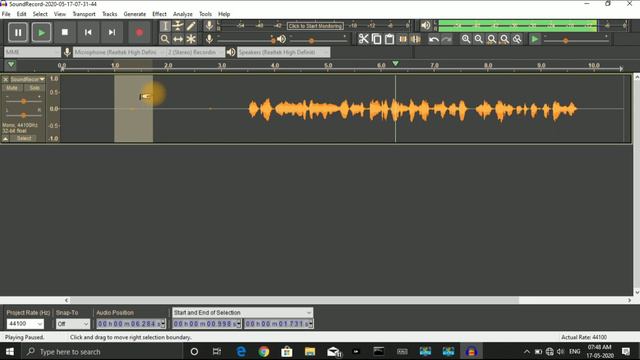Viewport: 640px width, 360px height.
Task: Stop playback with the Stop button
Action: coord(64,32)
